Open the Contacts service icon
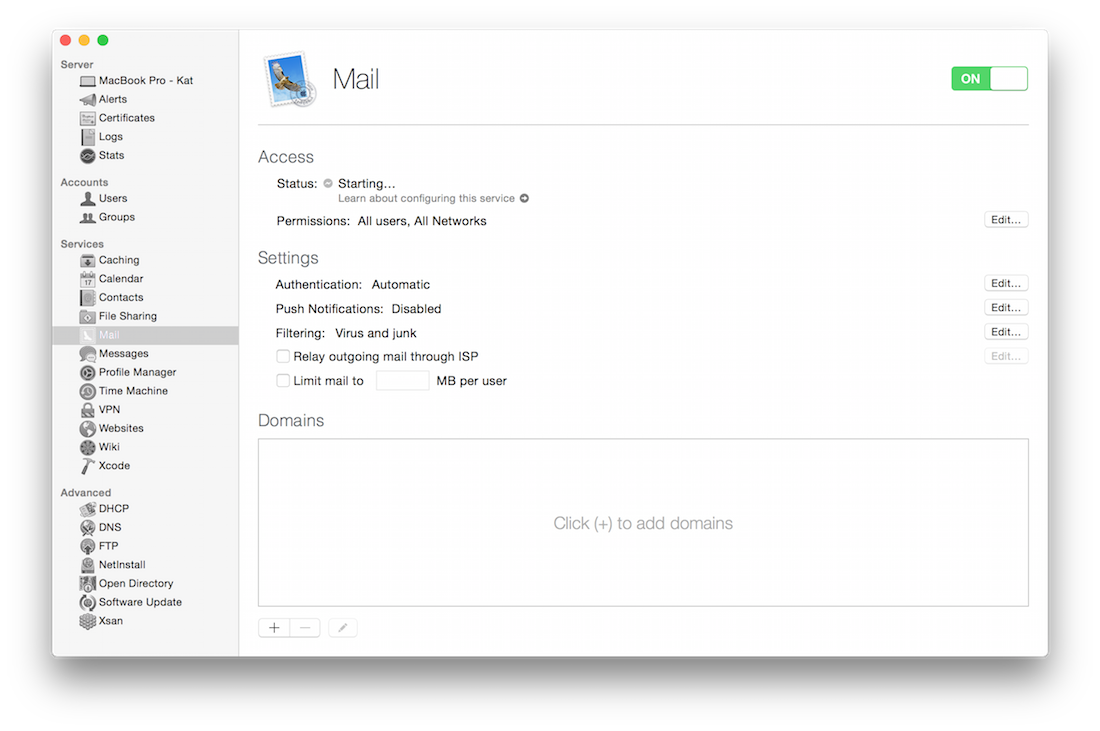The image size is (1100, 731). click(x=88, y=297)
